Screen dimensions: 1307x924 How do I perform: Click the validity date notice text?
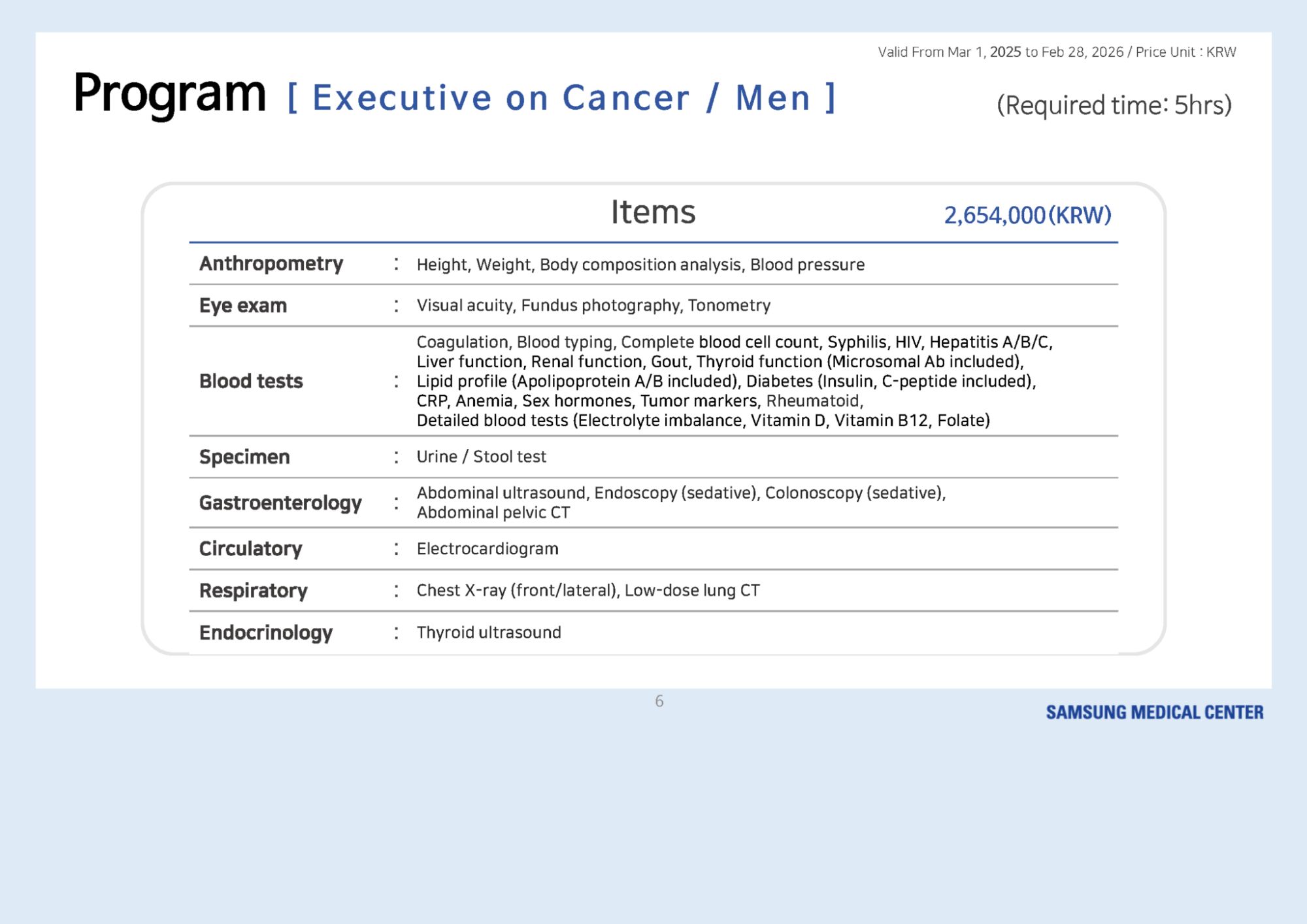click(x=1056, y=52)
